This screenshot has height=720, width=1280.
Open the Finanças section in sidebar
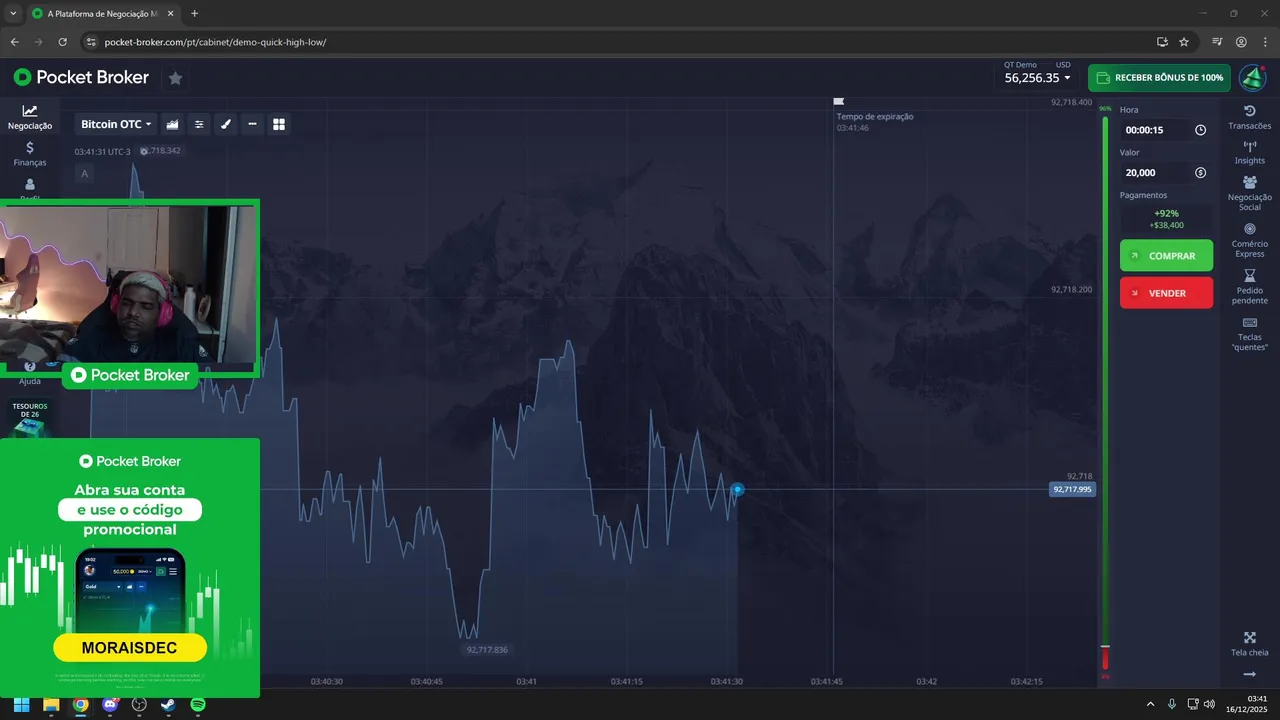(30, 153)
